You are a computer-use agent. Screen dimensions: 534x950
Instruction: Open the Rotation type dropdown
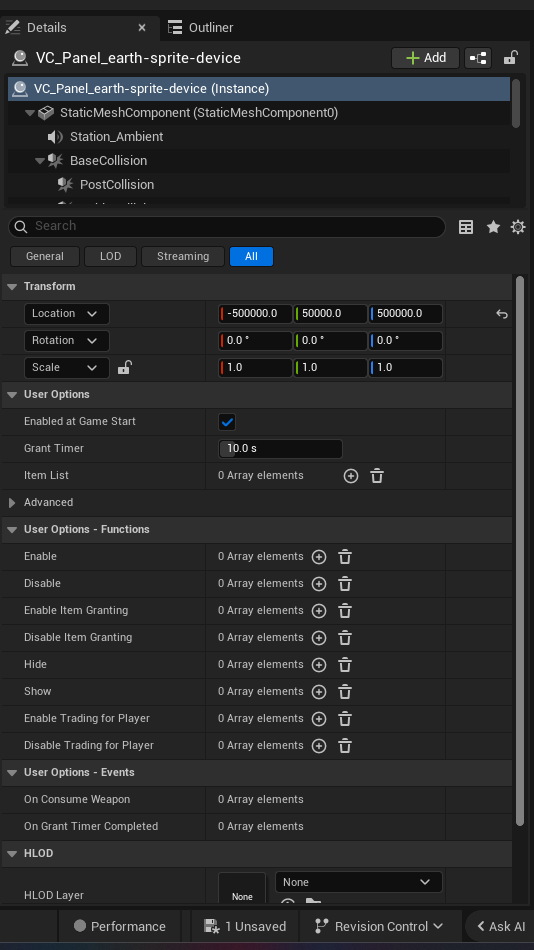click(x=67, y=340)
